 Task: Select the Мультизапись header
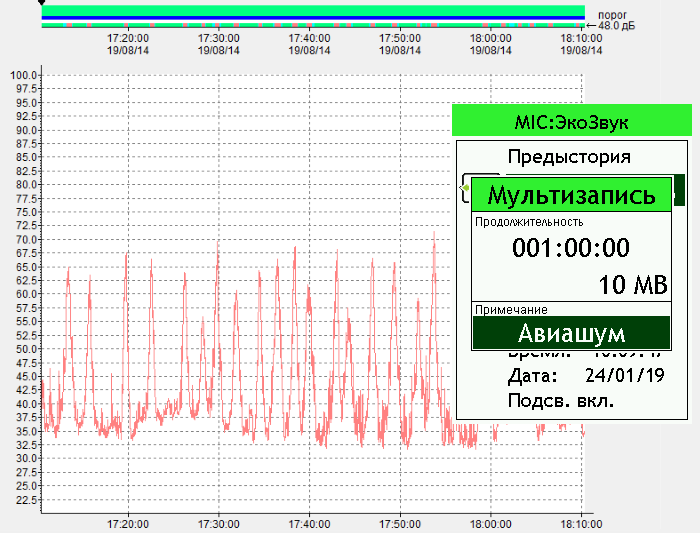[571, 194]
